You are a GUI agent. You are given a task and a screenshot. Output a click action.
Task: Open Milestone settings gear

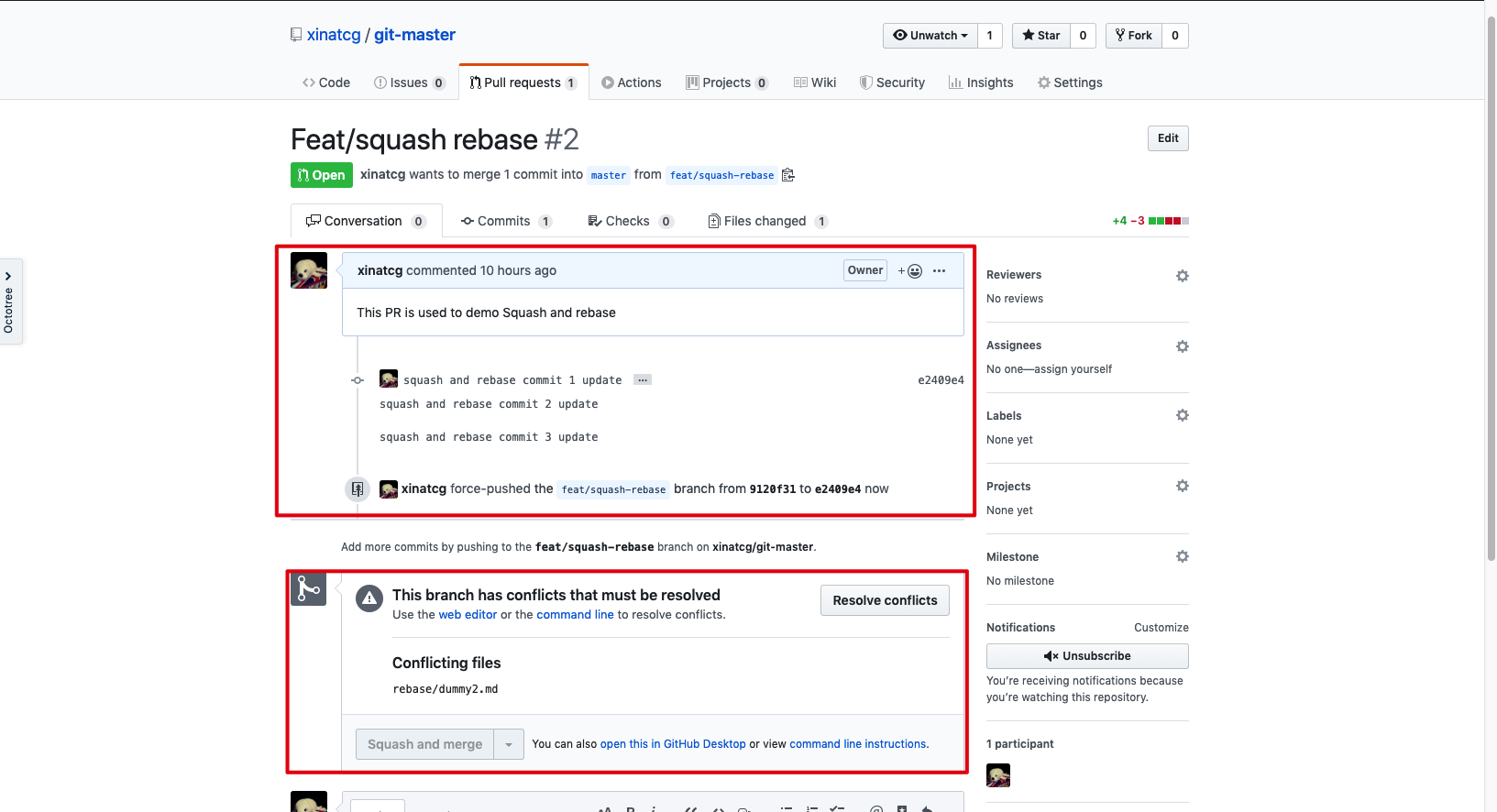click(1183, 556)
